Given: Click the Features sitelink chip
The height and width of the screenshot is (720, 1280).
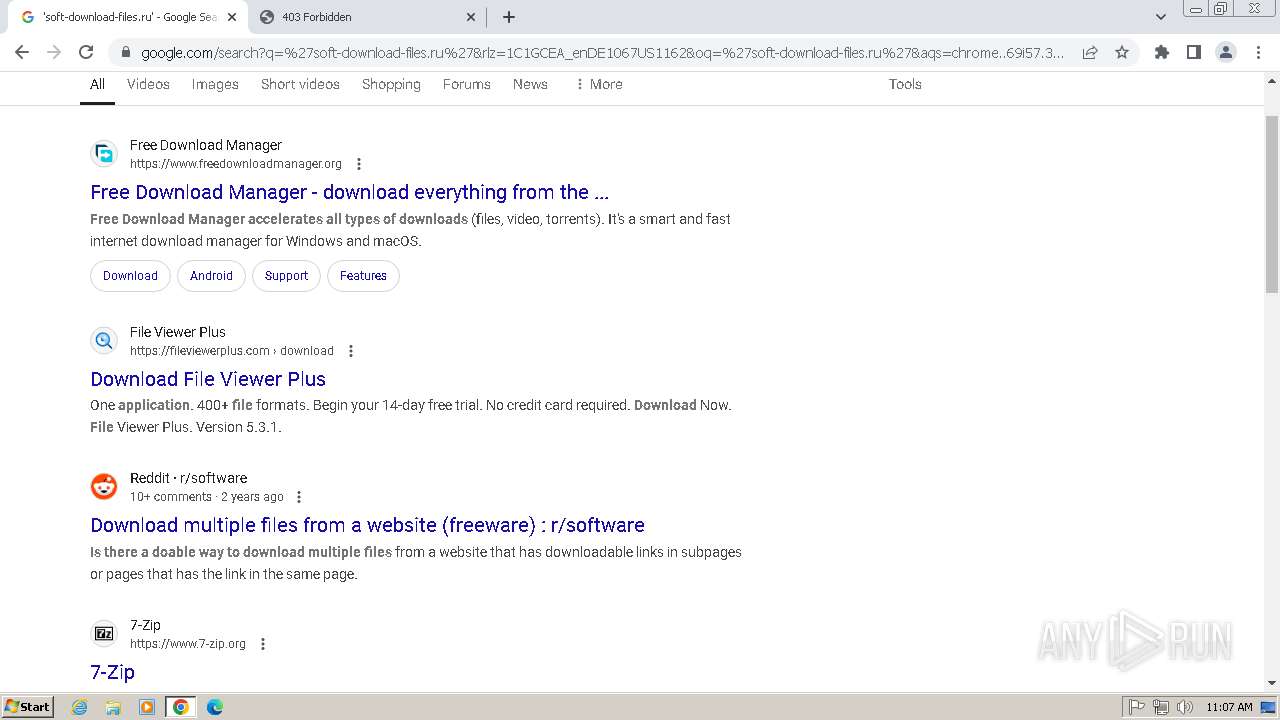Looking at the screenshot, I should pyautogui.click(x=363, y=276).
